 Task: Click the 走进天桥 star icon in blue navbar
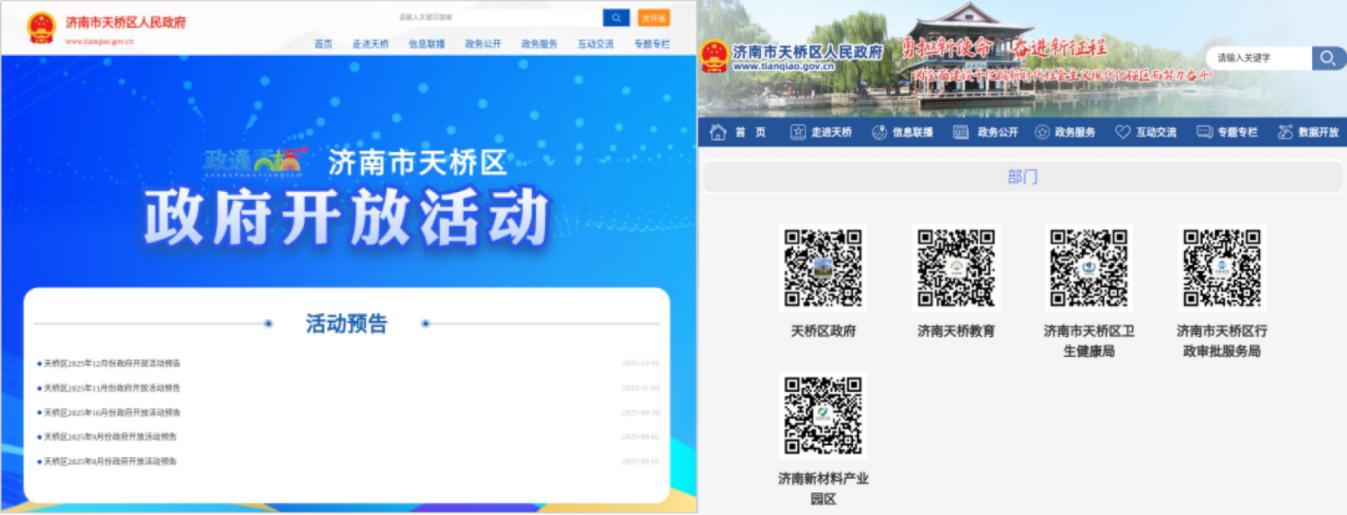point(798,132)
